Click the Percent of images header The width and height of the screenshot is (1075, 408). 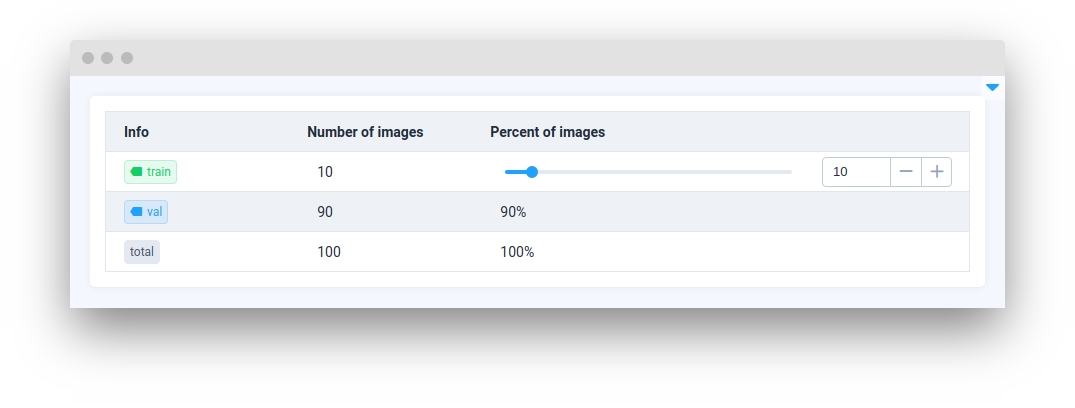tap(547, 132)
